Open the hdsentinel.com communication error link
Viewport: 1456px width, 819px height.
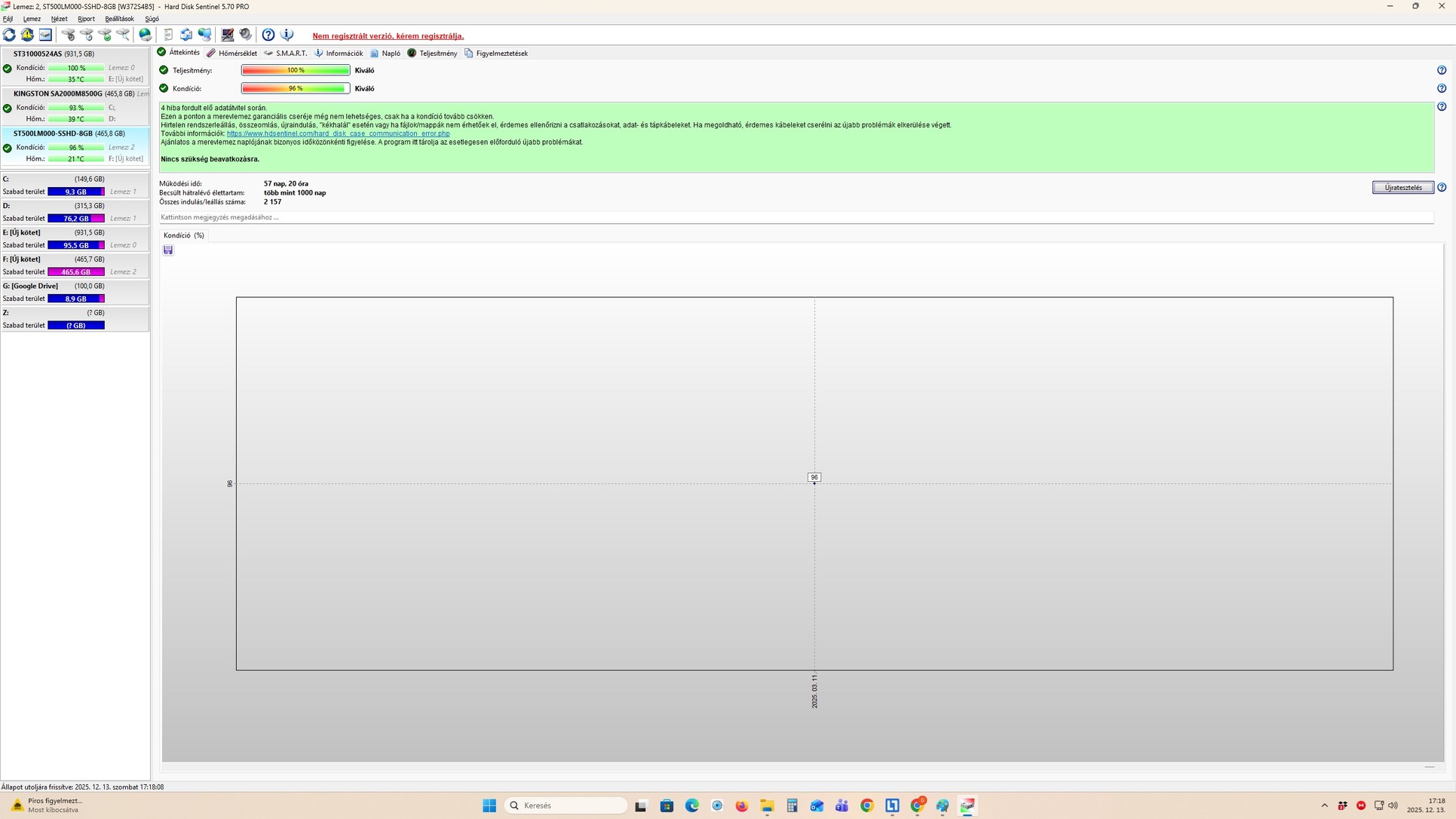(x=338, y=134)
